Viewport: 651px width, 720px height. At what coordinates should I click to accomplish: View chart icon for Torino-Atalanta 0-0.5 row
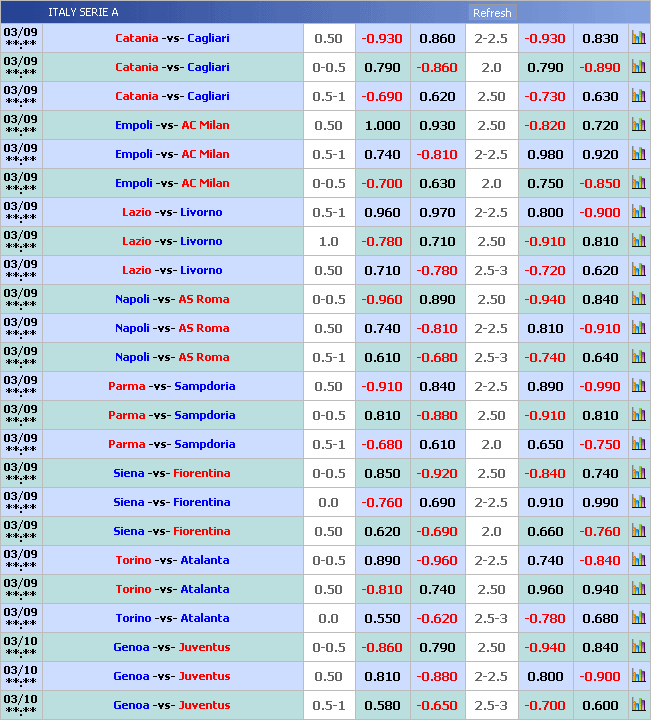[639, 560]
